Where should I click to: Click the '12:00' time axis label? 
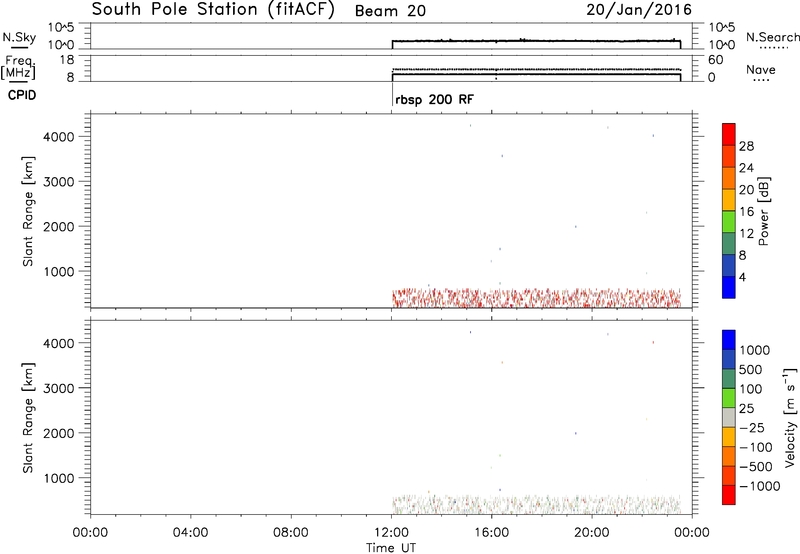[x=391, y=532]
